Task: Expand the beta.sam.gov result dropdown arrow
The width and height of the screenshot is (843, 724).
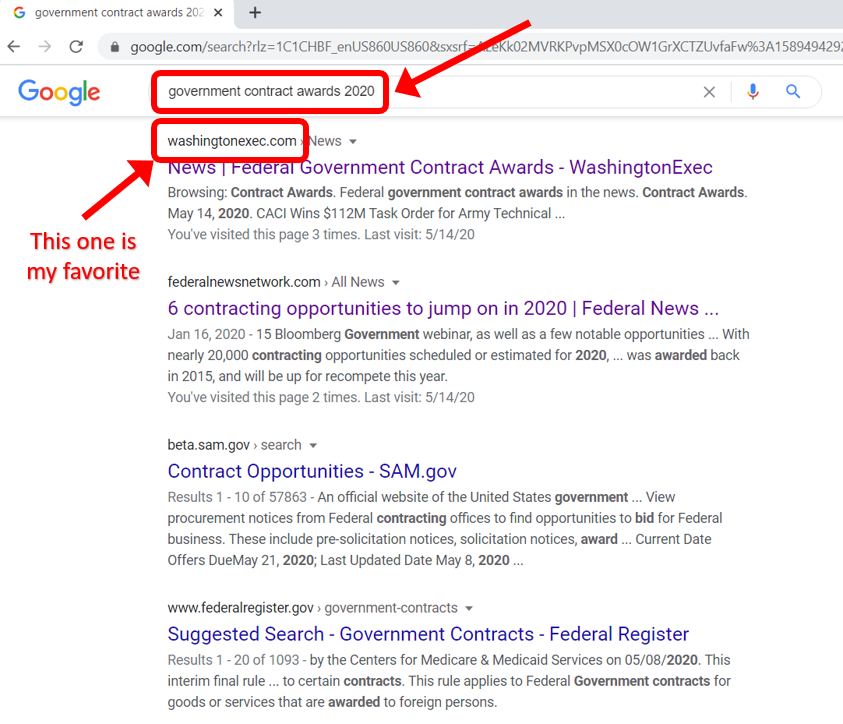Action: (x=313, y=446)
